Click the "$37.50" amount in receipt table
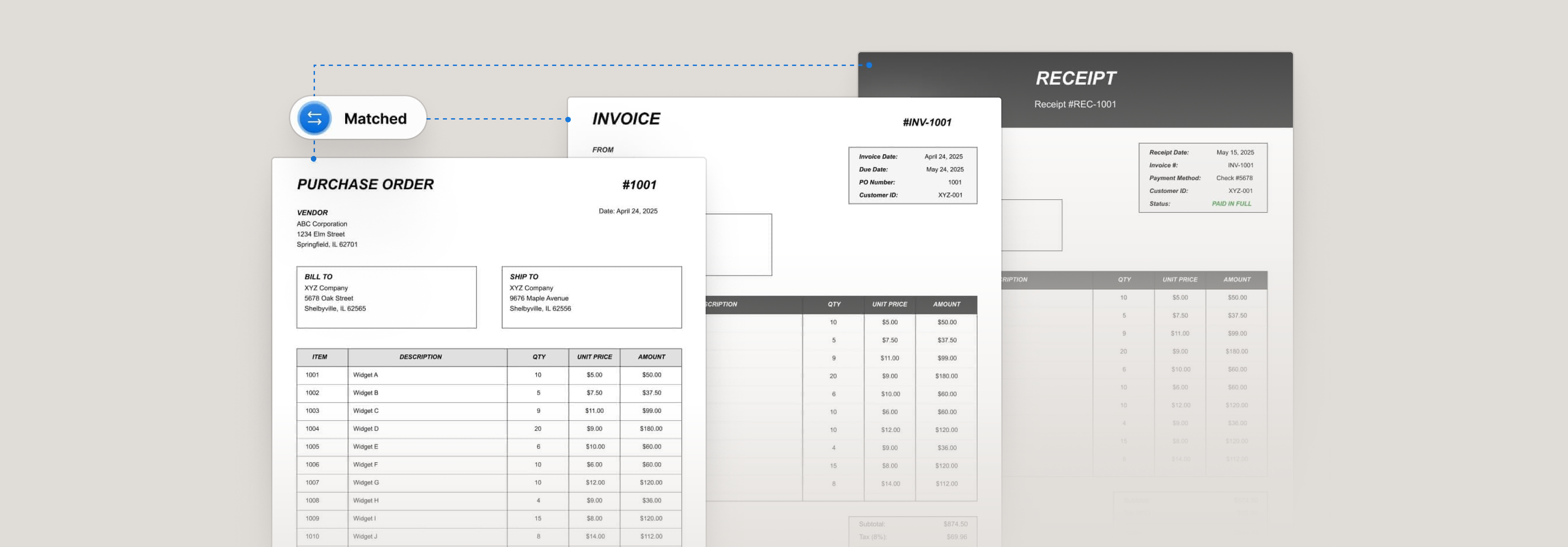 (x=1237, y=316)
